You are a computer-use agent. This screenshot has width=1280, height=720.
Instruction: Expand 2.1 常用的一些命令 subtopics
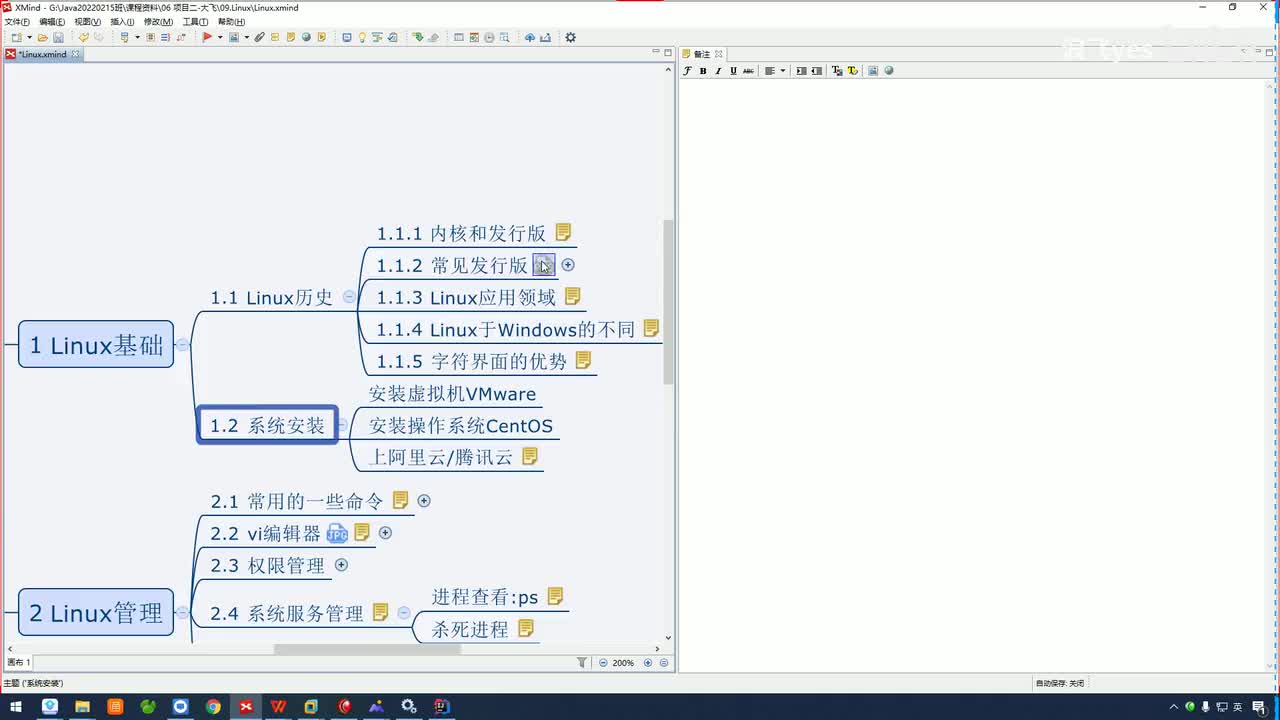424,501
